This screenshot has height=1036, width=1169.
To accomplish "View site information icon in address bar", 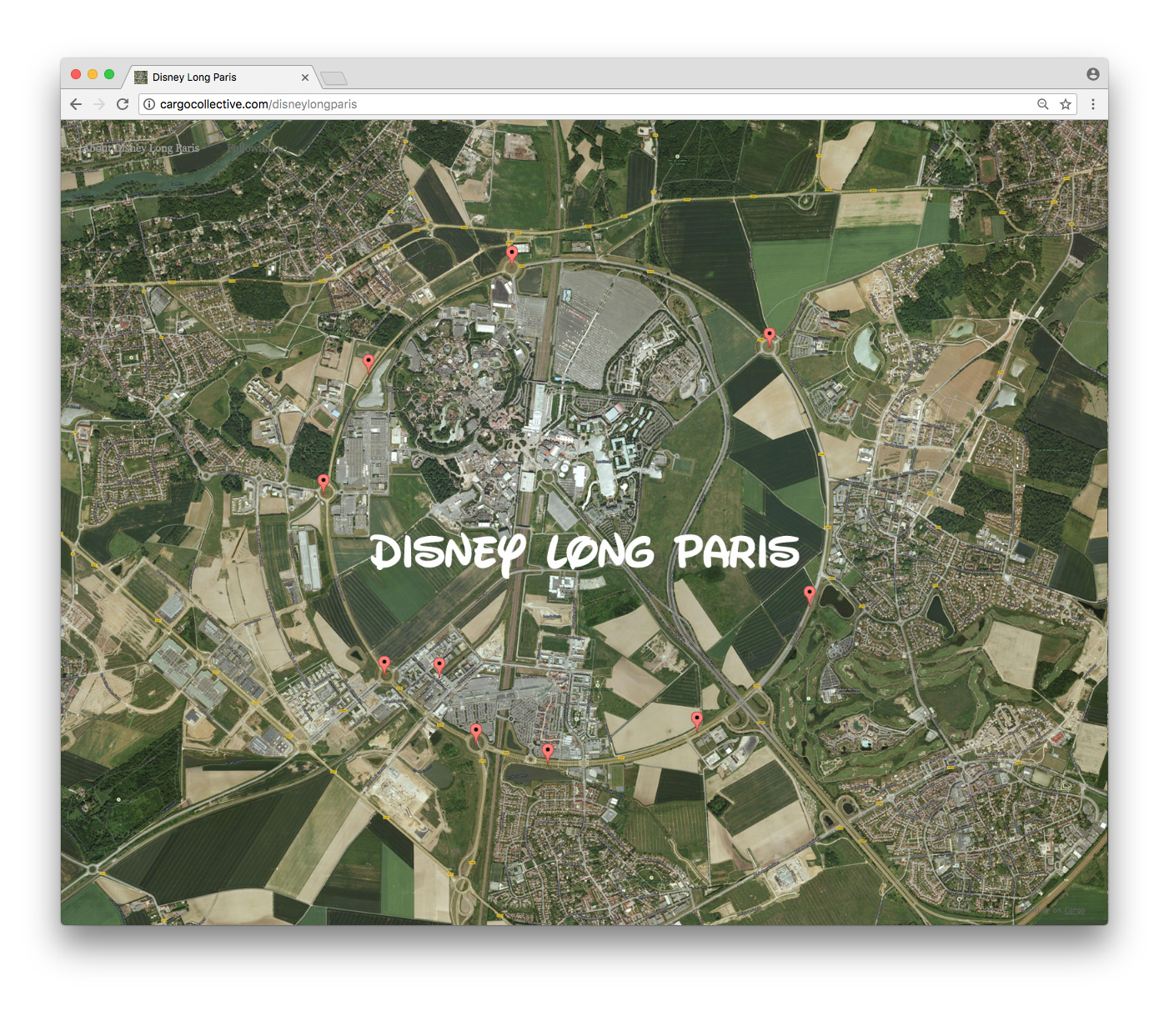I will (x=149, y=104).
